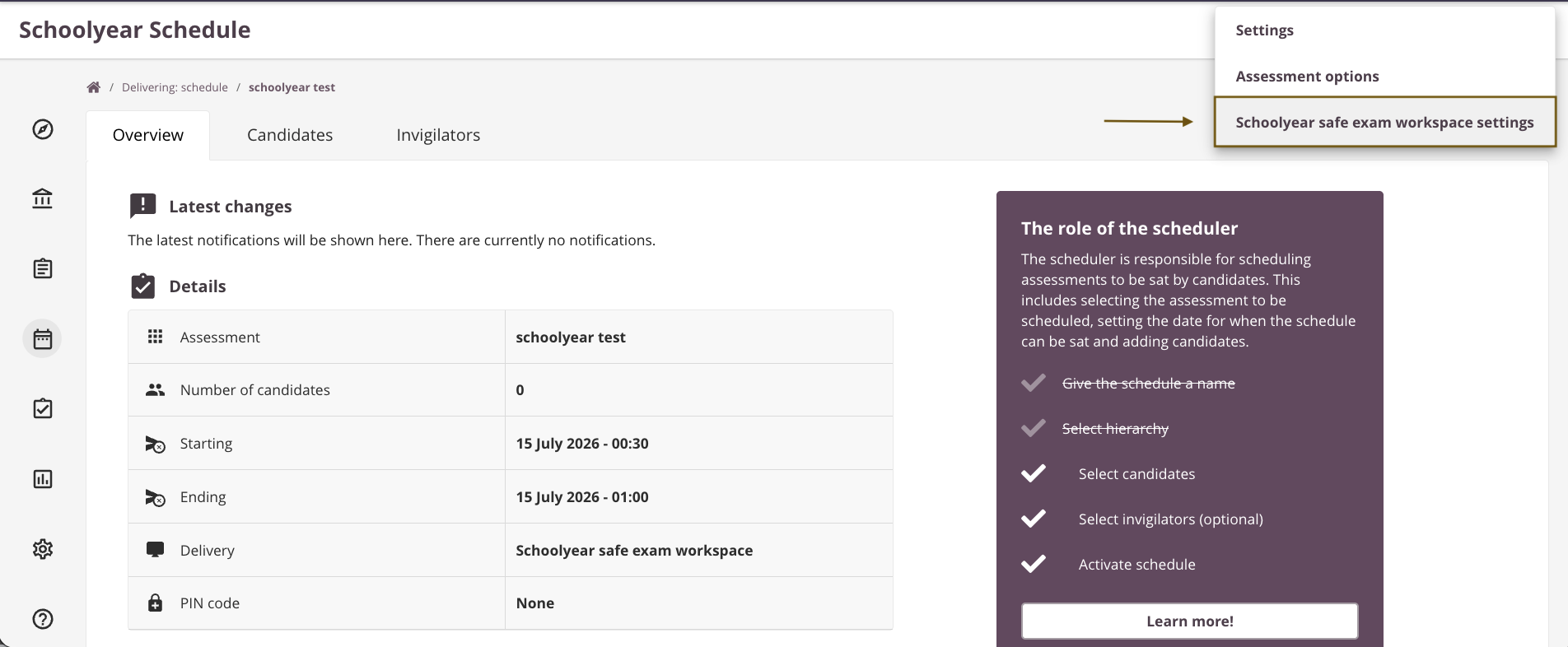Click the Select invigilators (optional) step
This screenshot has width=1568, height=647.
1170,519
